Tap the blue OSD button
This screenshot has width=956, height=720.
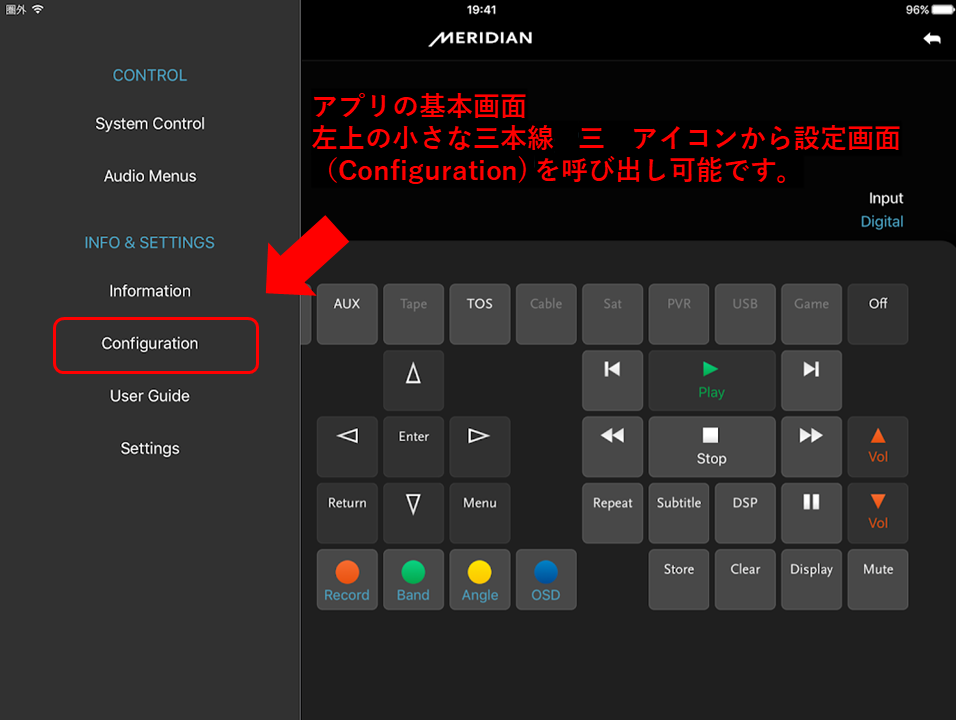pyautogui.click(x=546, y=580)
